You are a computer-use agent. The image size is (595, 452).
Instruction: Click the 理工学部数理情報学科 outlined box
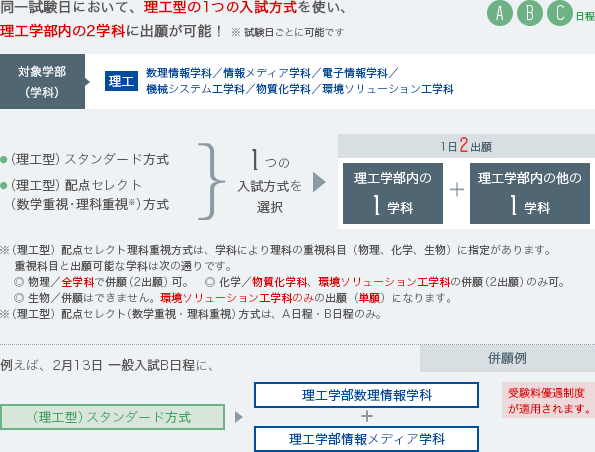tap(367, 395)
